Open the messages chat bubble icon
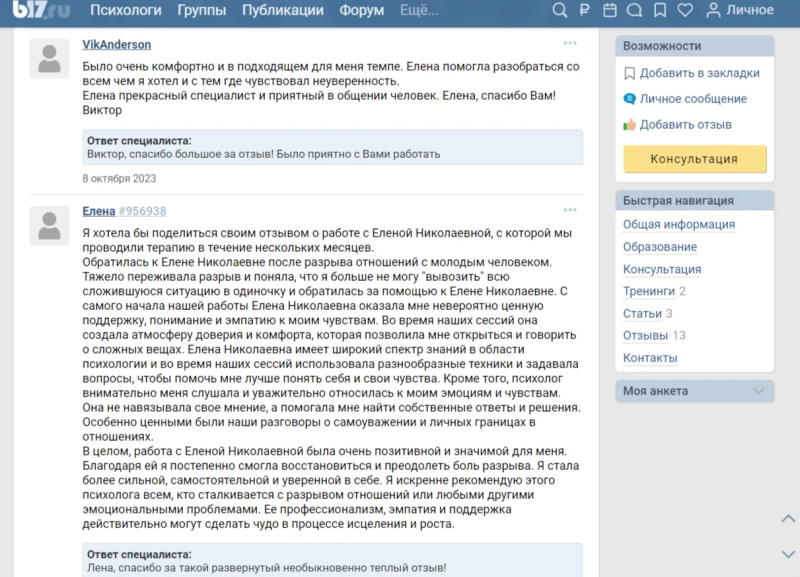The image size is (800, 577). [x=634, y=10]
